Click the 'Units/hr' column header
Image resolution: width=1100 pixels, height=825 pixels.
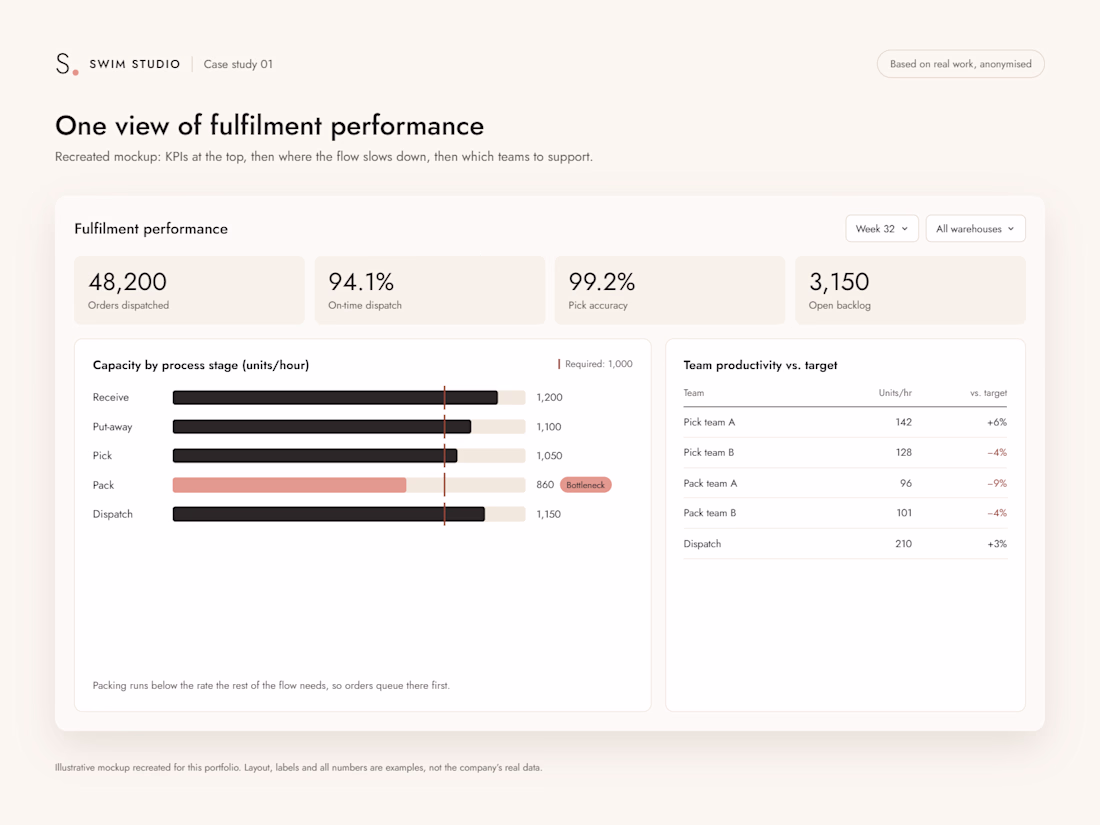(895, 393)
